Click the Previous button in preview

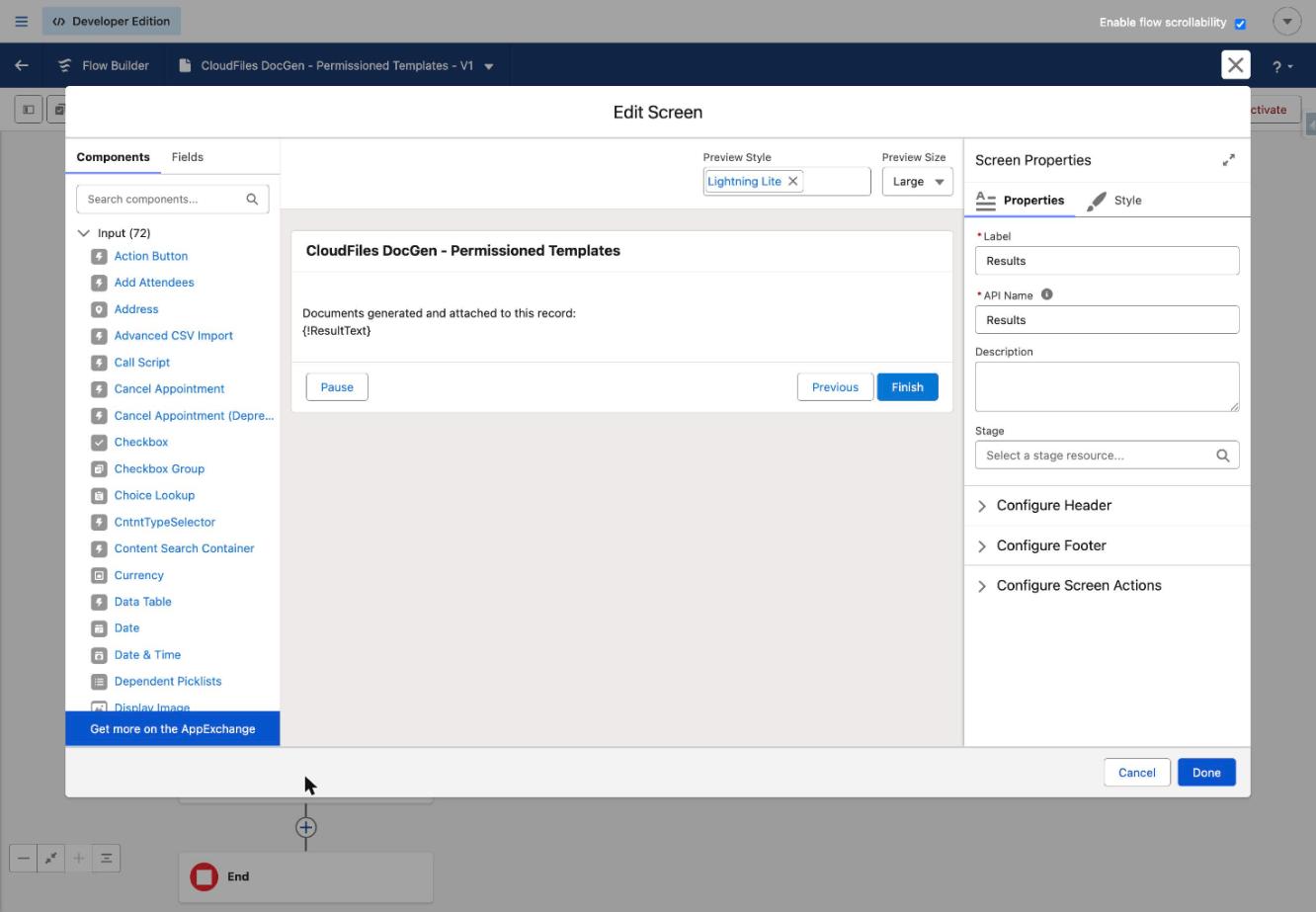tap(835, 387)
